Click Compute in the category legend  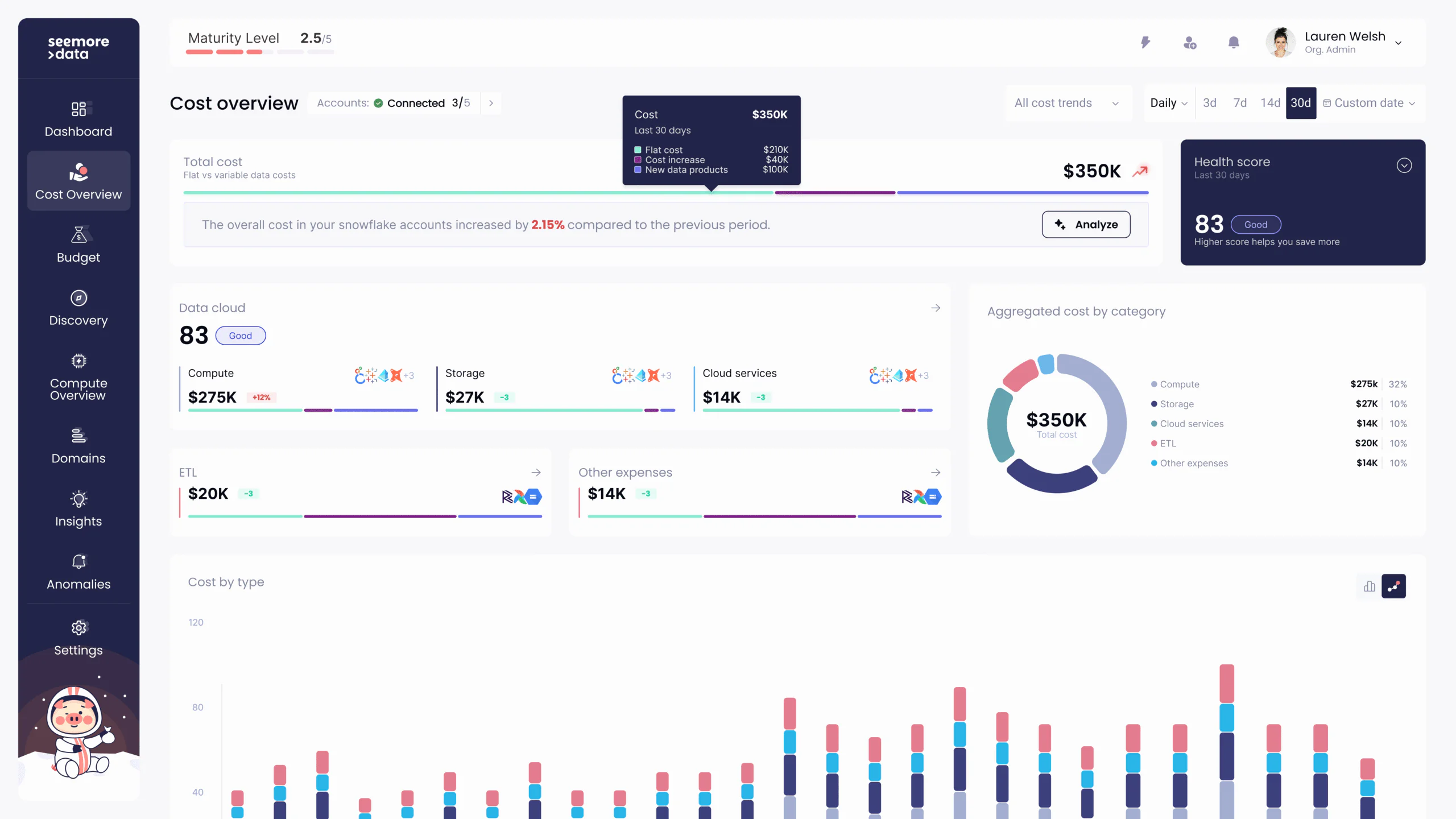[1180, 384]
